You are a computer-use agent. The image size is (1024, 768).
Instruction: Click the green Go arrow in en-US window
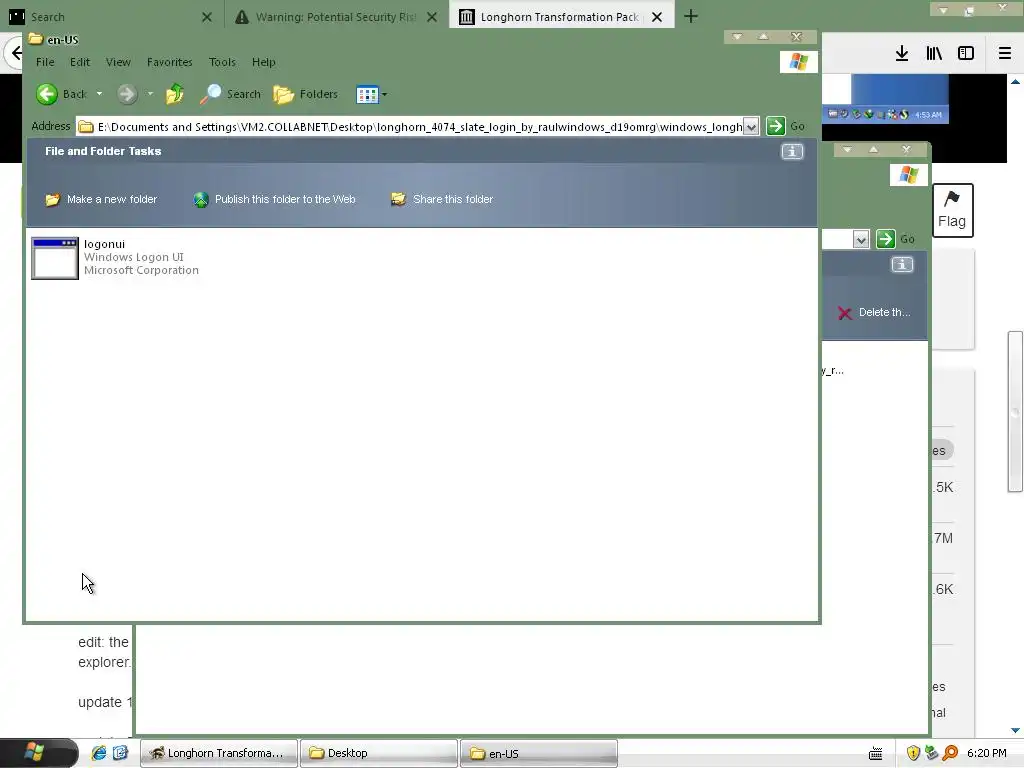click(775, 126)
